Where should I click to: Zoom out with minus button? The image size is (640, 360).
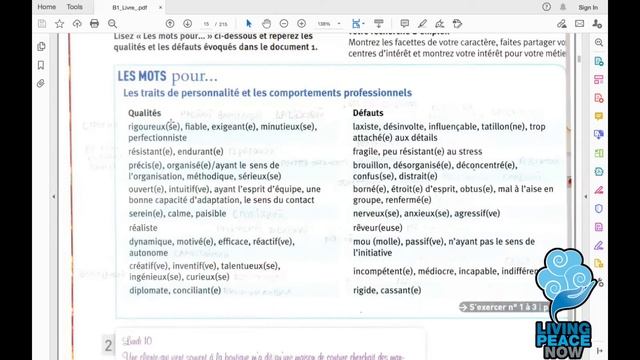[x=284, y=24]
